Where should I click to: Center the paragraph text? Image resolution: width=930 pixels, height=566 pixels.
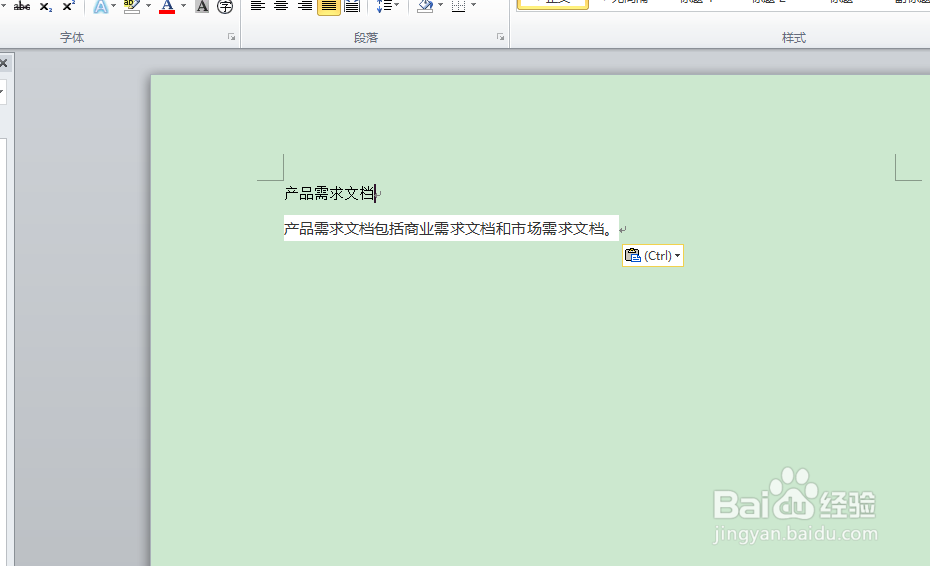(x=281, y=6)
